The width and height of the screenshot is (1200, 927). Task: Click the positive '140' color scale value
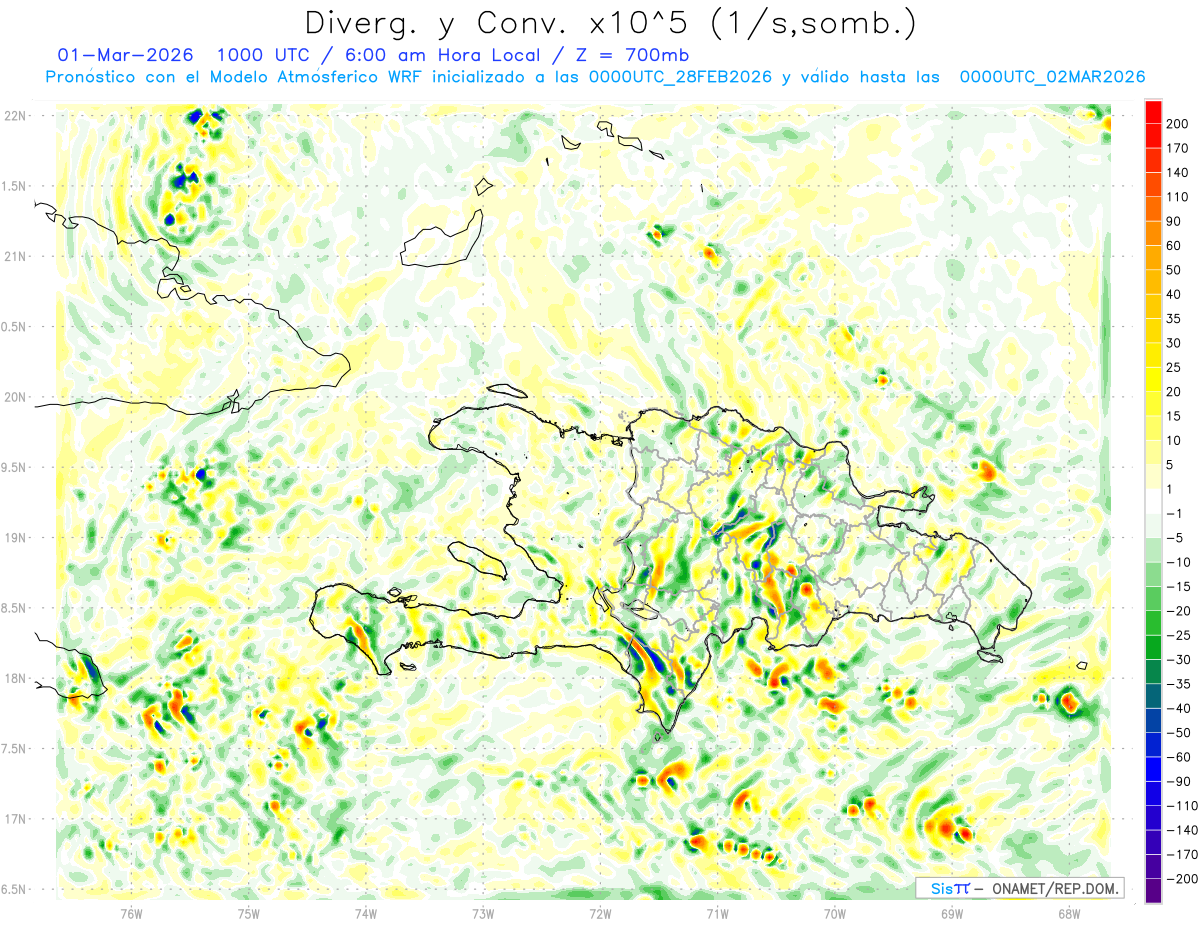pos(1178,173)
